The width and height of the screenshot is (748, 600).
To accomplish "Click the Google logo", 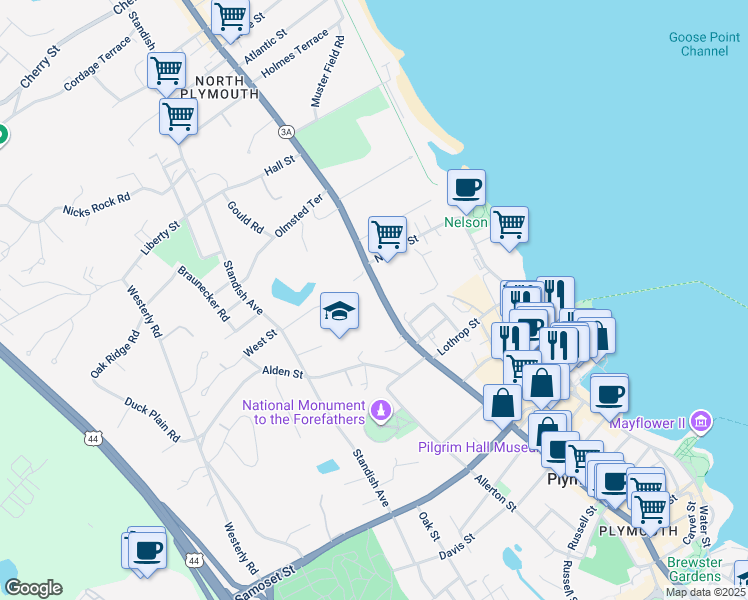I will [33, 588].
